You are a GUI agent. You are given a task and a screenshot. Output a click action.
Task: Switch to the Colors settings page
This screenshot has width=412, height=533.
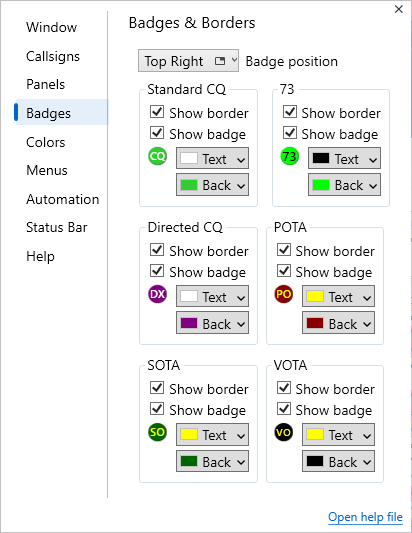46,142
